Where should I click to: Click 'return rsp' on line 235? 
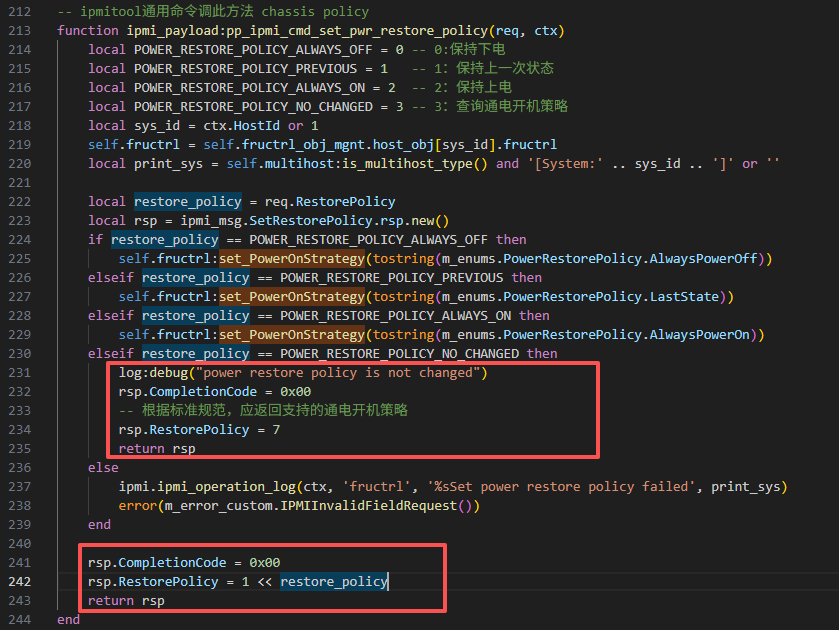[x=157, y=449]
